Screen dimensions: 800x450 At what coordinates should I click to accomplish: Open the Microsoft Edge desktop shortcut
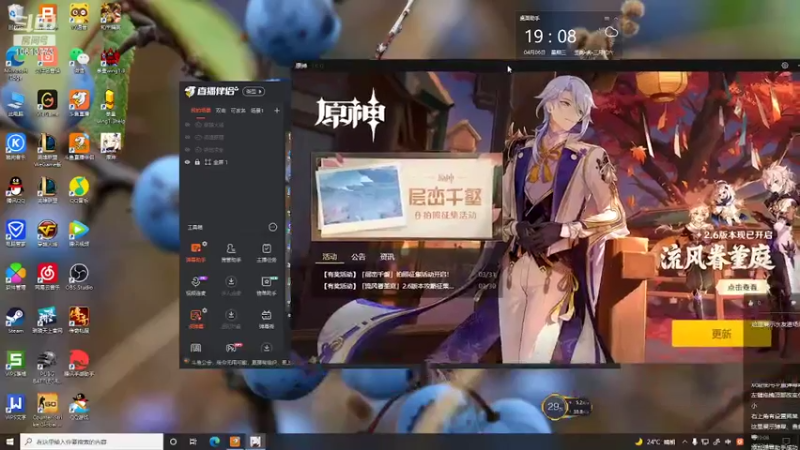pyautogui.click(x=15, y=64)
